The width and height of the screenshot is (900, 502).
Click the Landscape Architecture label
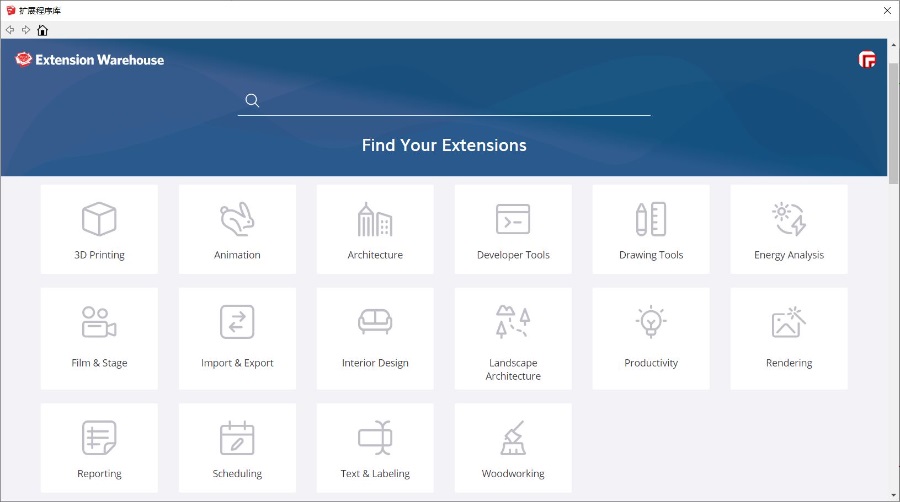click(x=513, y=369)
